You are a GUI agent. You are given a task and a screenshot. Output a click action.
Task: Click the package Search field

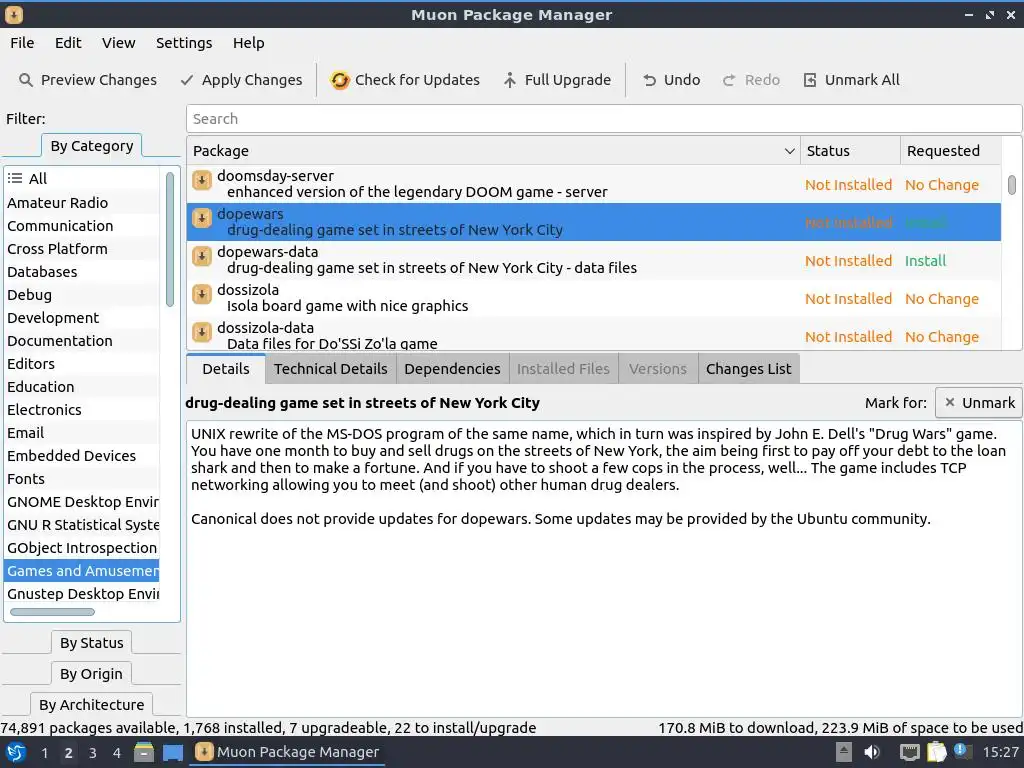coord(603,119)
